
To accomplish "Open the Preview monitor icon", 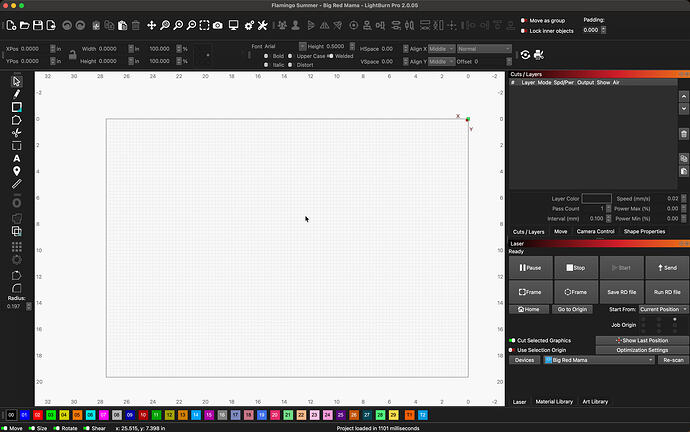I will (x=234, y=26).
